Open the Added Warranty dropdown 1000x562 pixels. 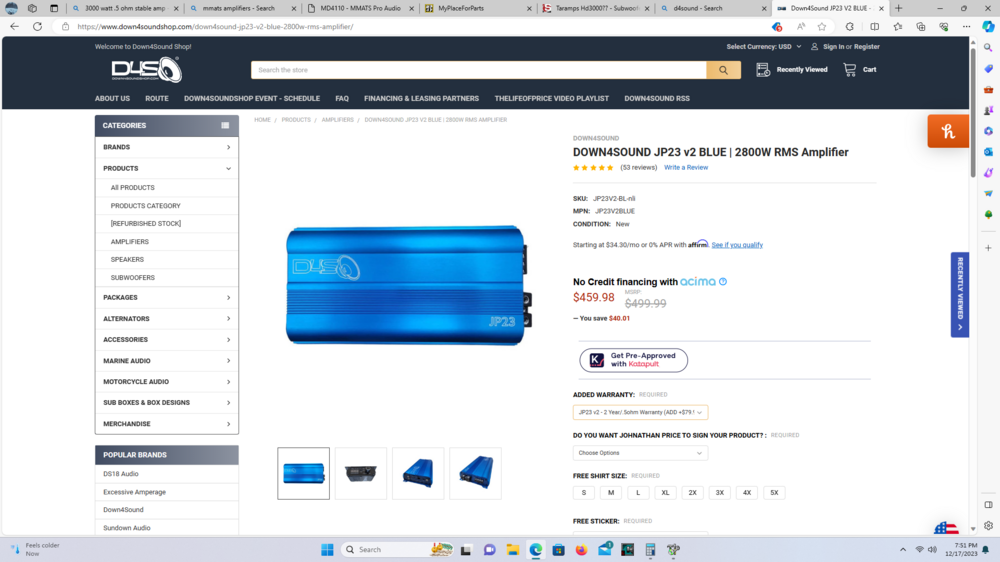coord(640,412)
